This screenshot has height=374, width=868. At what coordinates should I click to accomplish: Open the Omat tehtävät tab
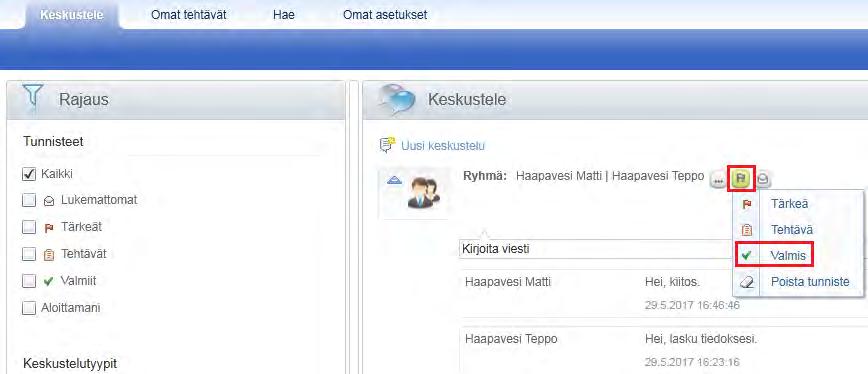point(189,15)
